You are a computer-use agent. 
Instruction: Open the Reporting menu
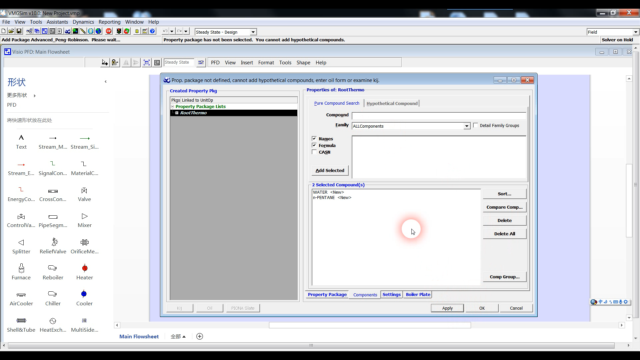(109, 22)
